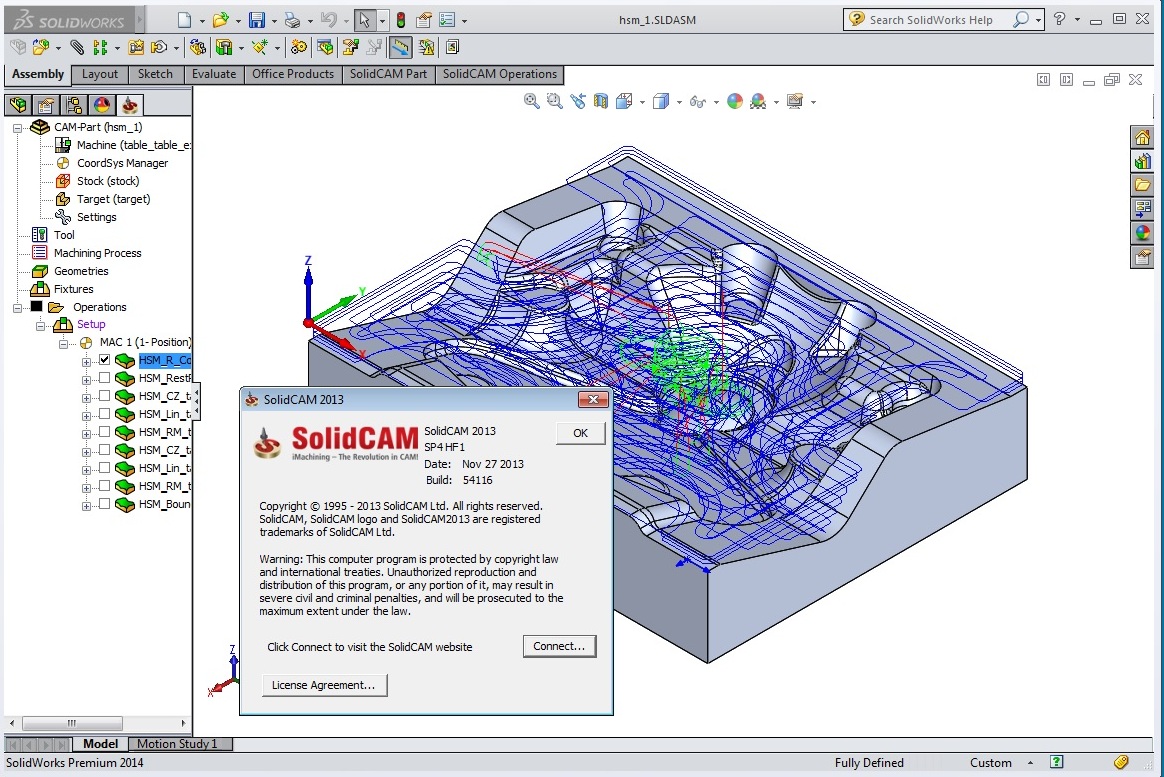The width and height of the screenshot is (1164, 777).
Task: Open the Office Products tab
Action: (292, 74)
